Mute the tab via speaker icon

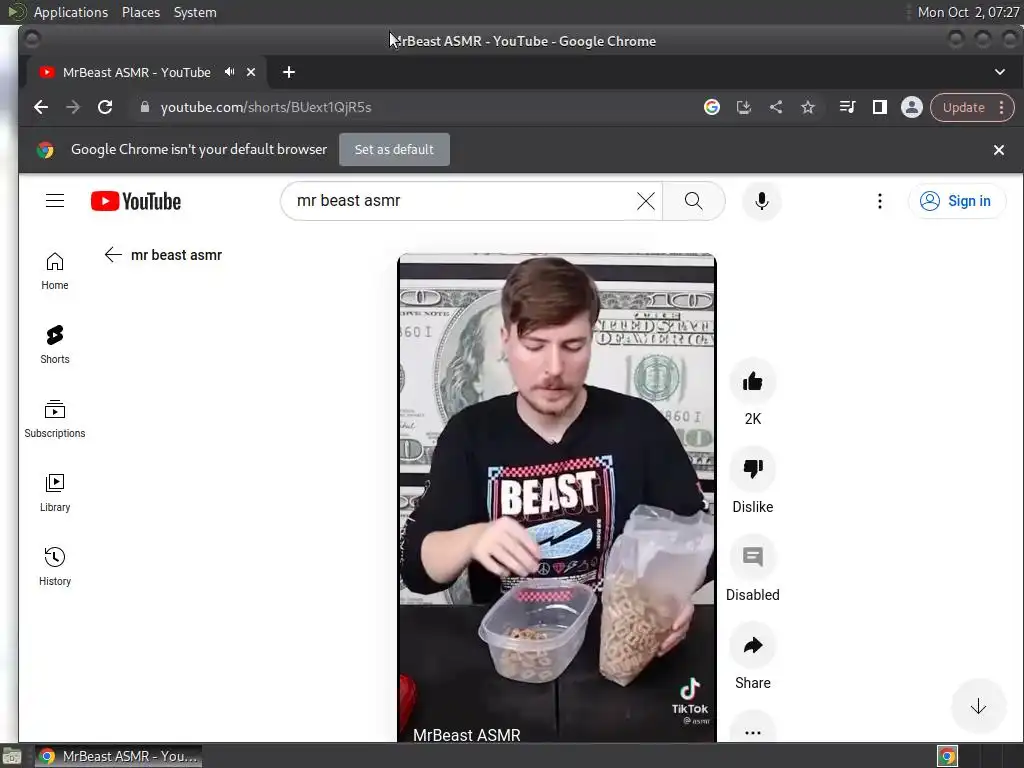[229, 72]
